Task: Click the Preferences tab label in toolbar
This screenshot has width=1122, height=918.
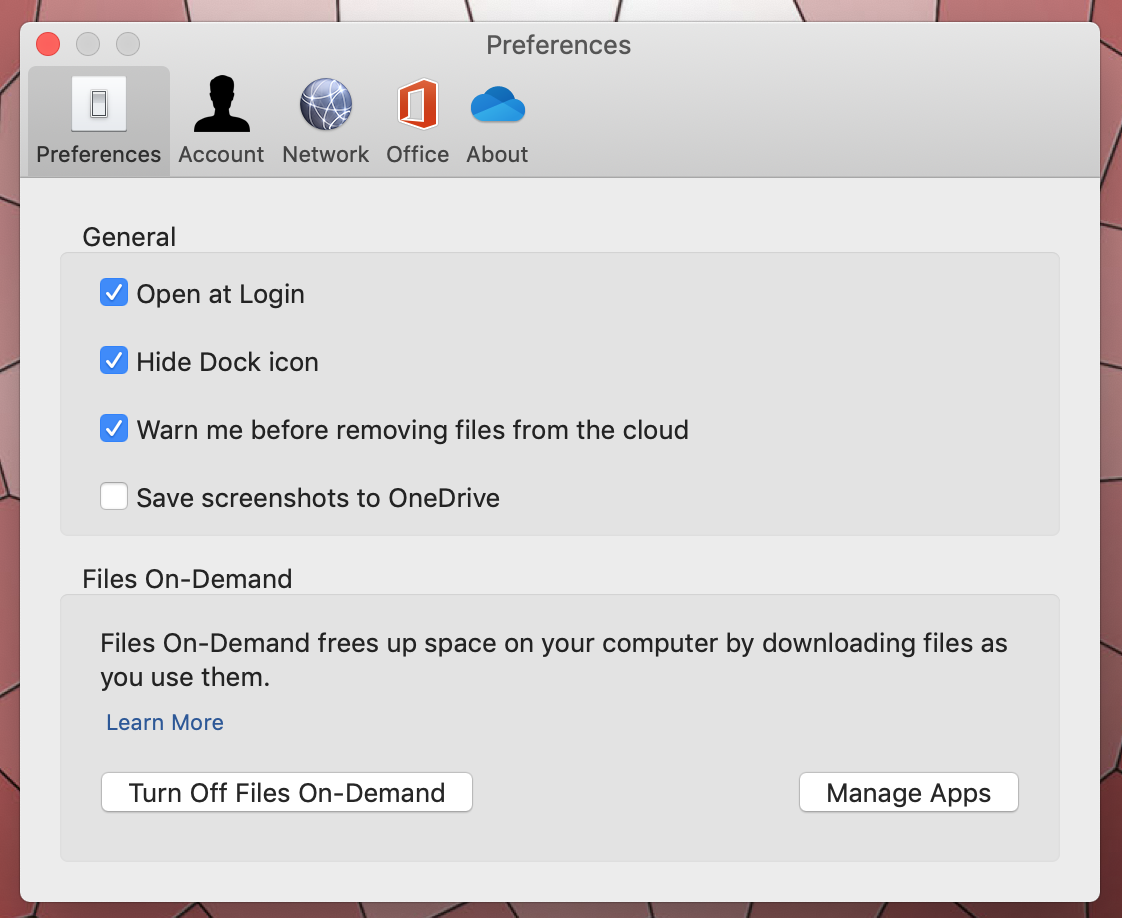Action: coord(98,155)
